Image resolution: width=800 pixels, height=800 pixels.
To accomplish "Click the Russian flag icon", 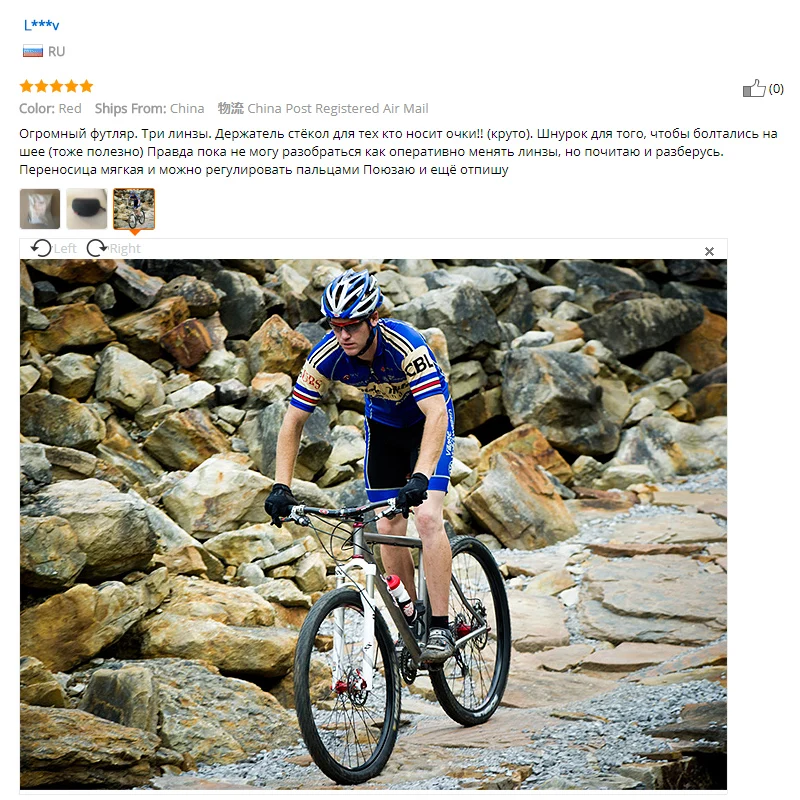I will [33, 51].
